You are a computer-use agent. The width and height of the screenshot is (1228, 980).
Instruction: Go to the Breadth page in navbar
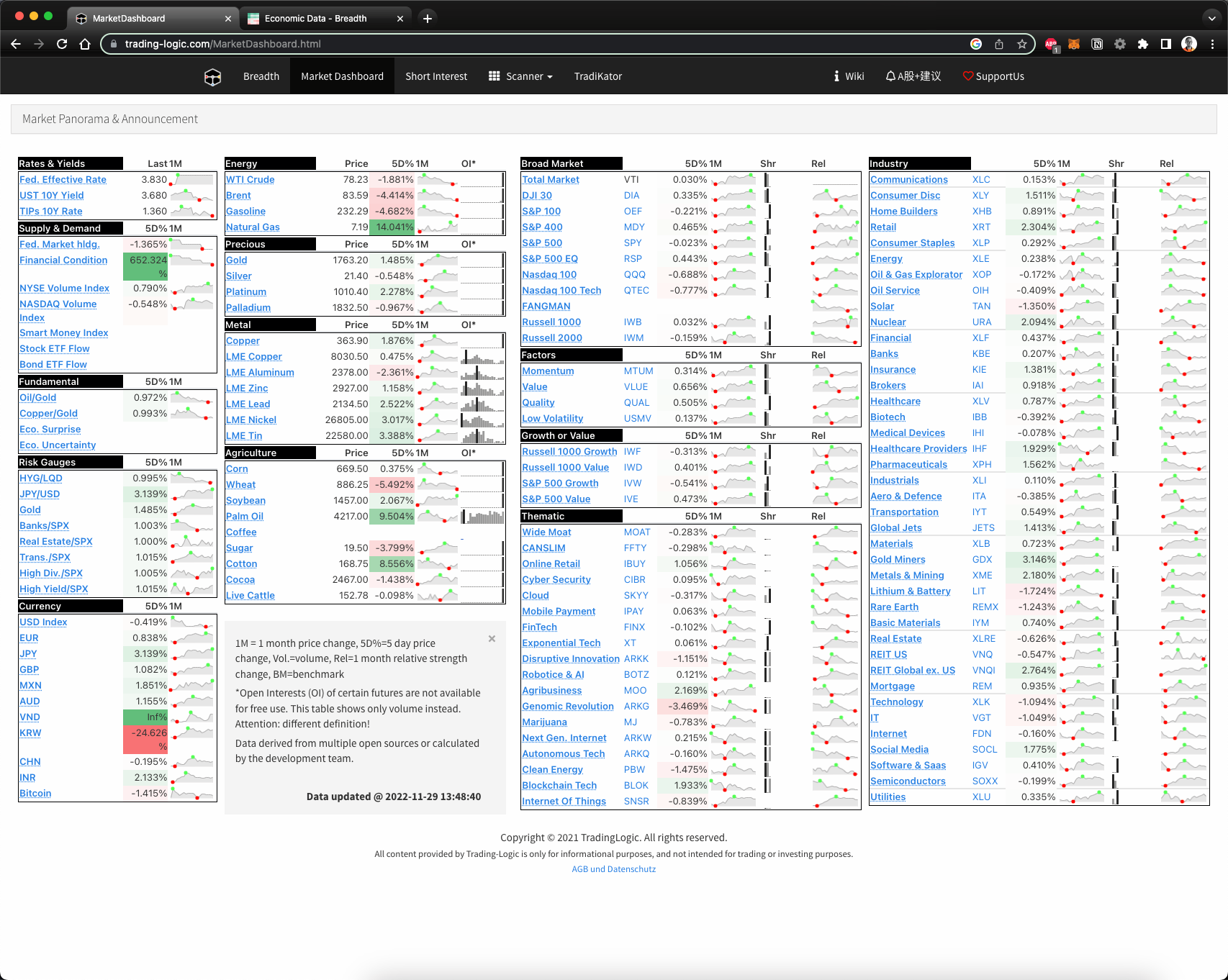[x=261, y=76]
